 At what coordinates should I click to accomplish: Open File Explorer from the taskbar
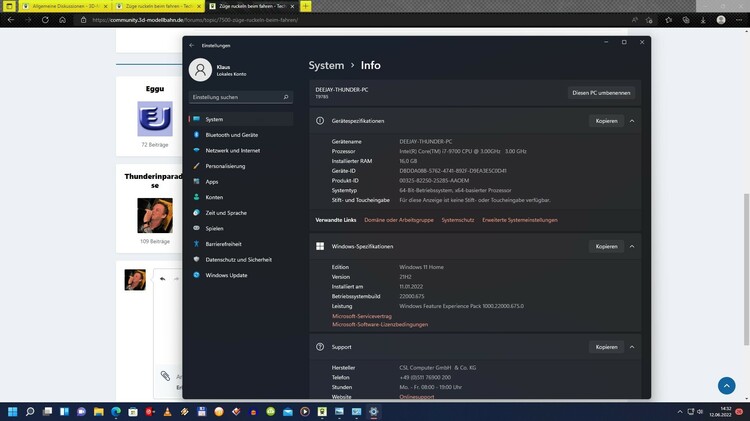[99, 411]
